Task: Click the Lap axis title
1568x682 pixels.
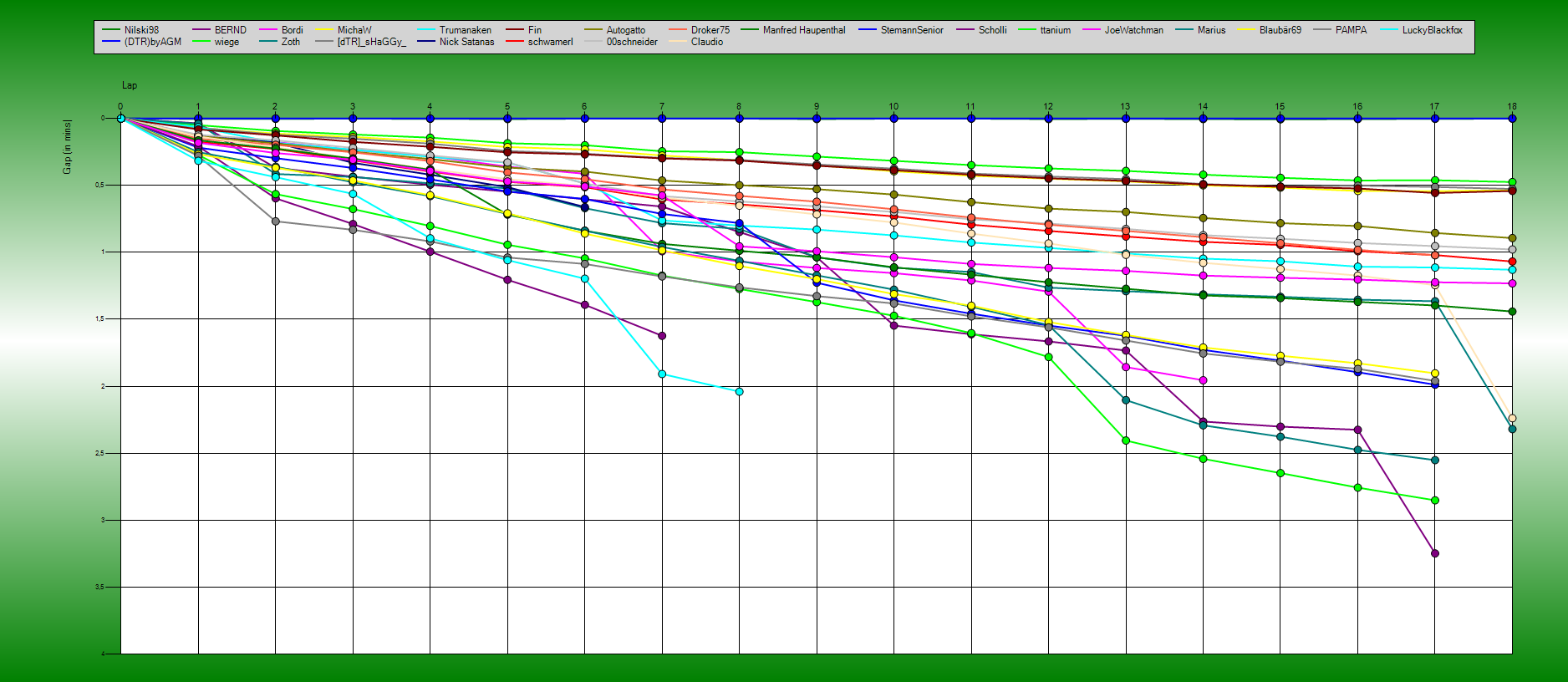Action: click(x=130, y=85)
